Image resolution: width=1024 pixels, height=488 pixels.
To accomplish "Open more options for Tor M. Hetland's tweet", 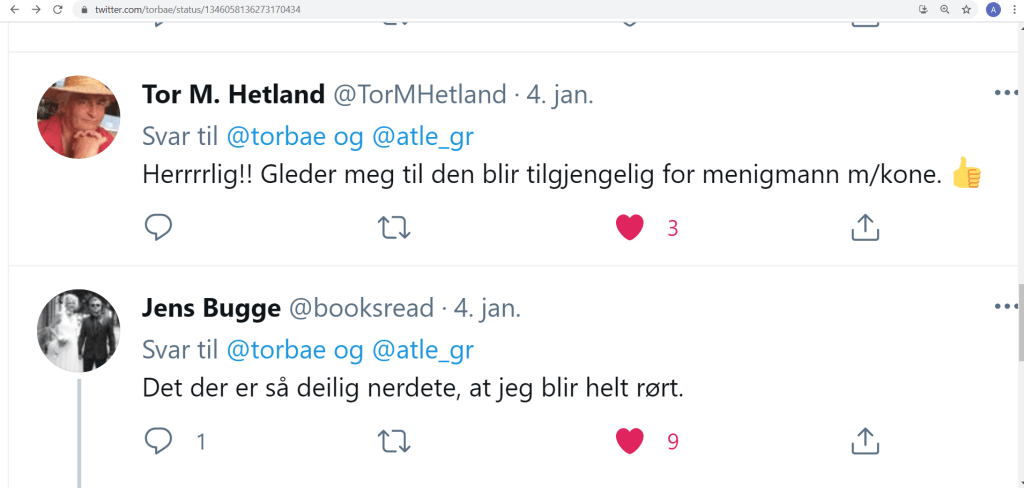I will 1005,94.
